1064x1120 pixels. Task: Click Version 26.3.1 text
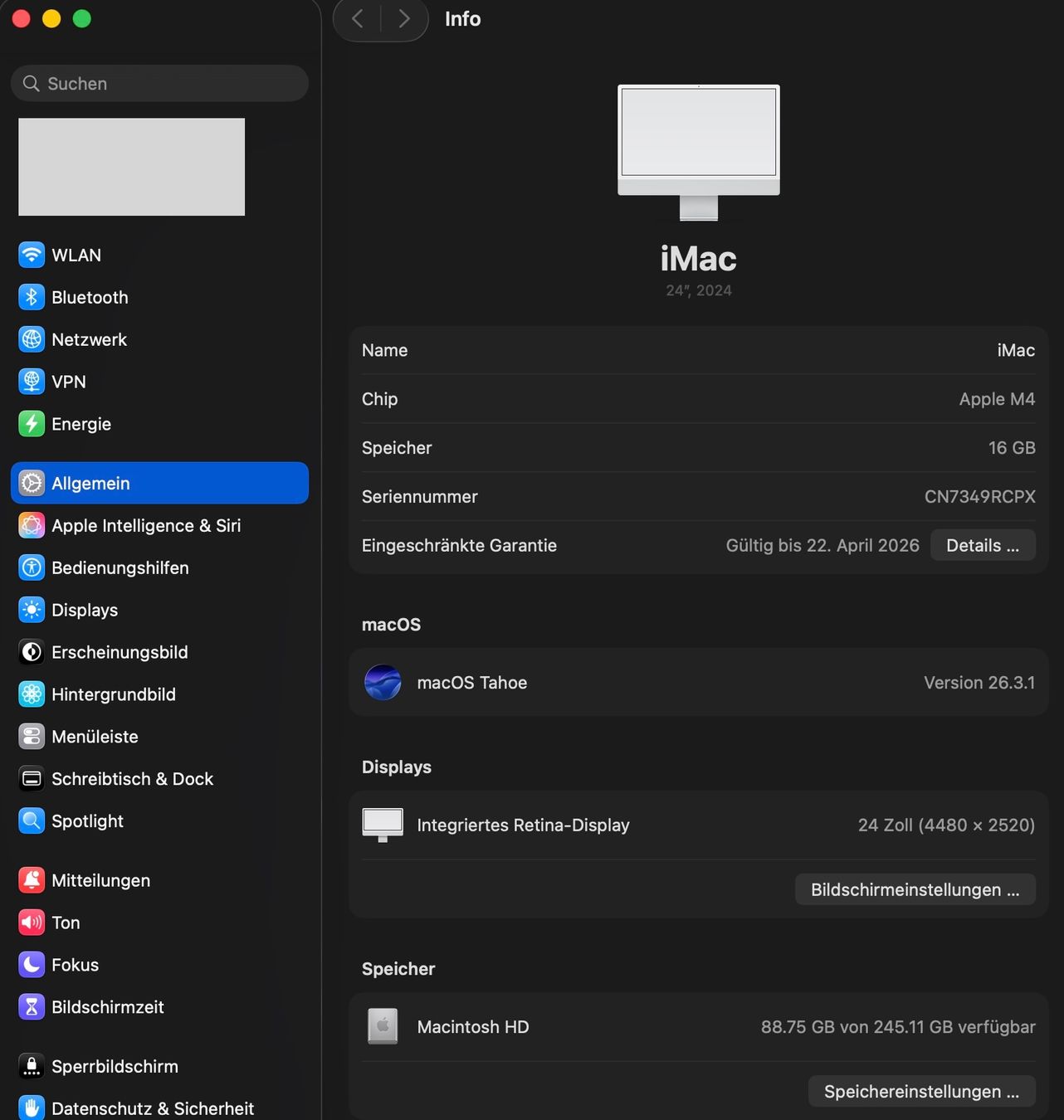click(x=979, y=683)
